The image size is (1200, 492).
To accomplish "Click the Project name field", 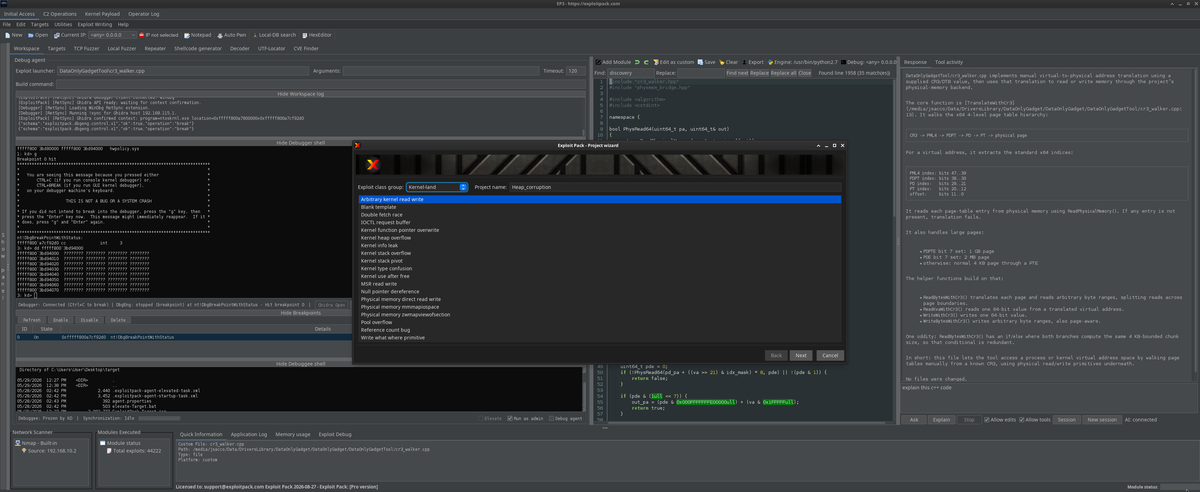I will point(675,187).
